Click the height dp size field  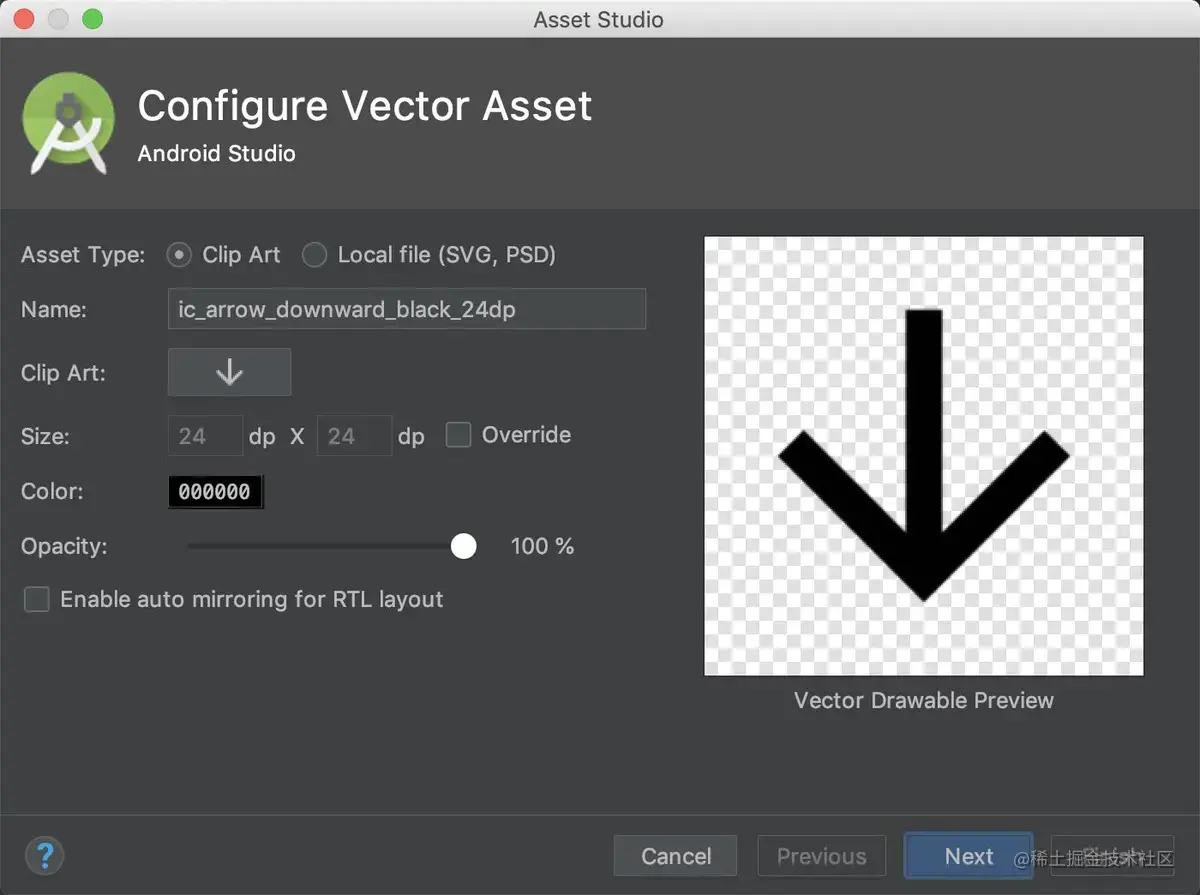(354, 435)
